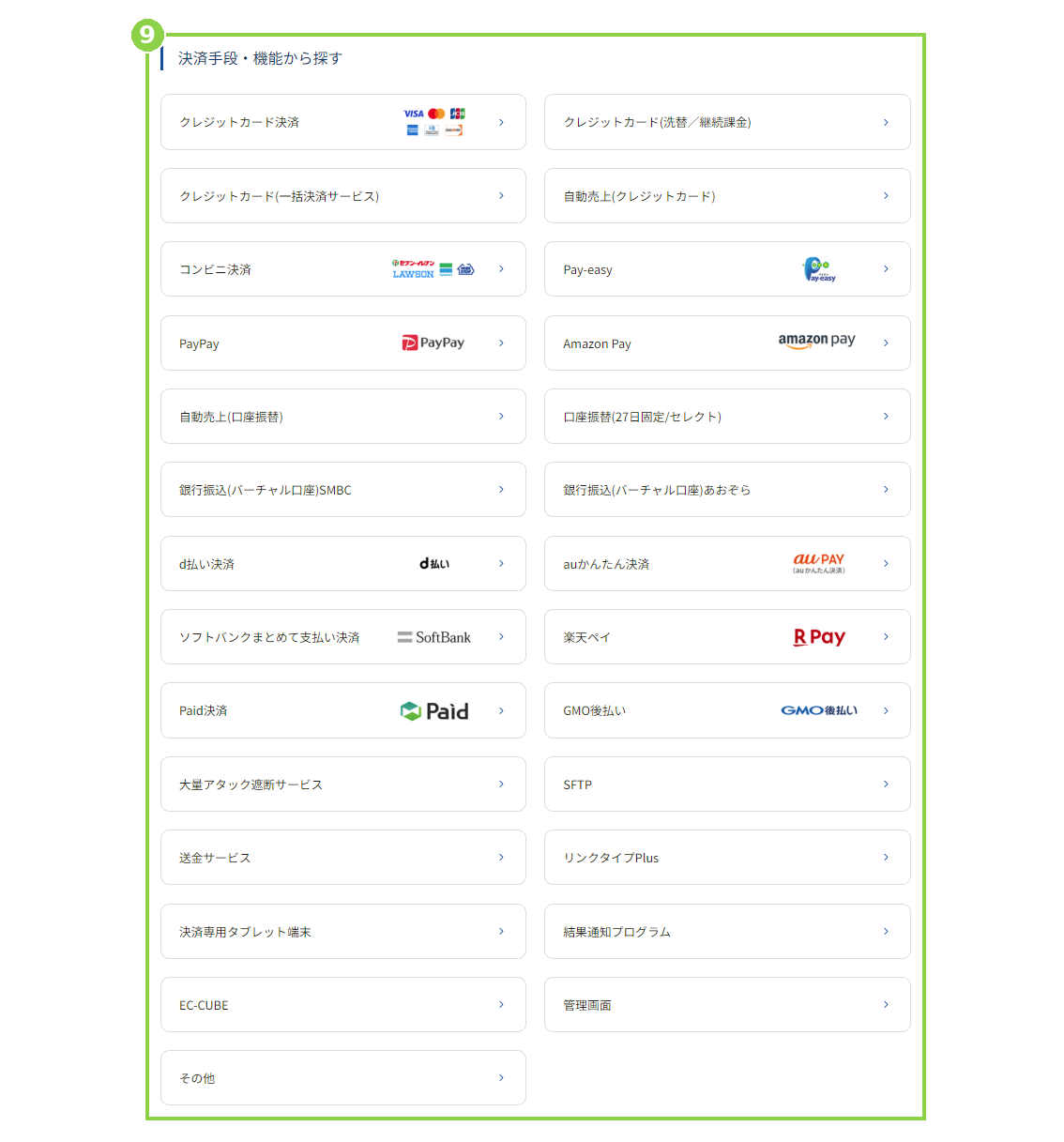The image size is (1064, 1142).
Task: Open 大量アタック遮断サービス category
Action: 343,784
